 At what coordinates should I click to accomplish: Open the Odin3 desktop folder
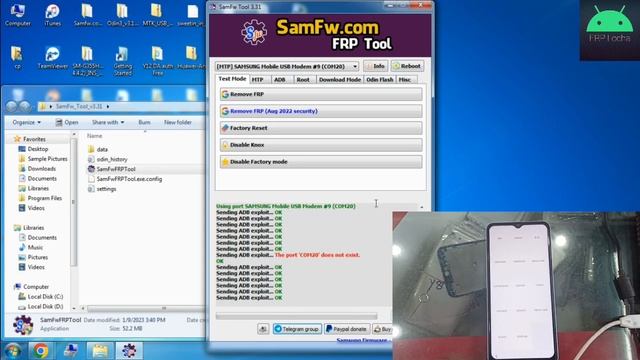coord(122,15)
